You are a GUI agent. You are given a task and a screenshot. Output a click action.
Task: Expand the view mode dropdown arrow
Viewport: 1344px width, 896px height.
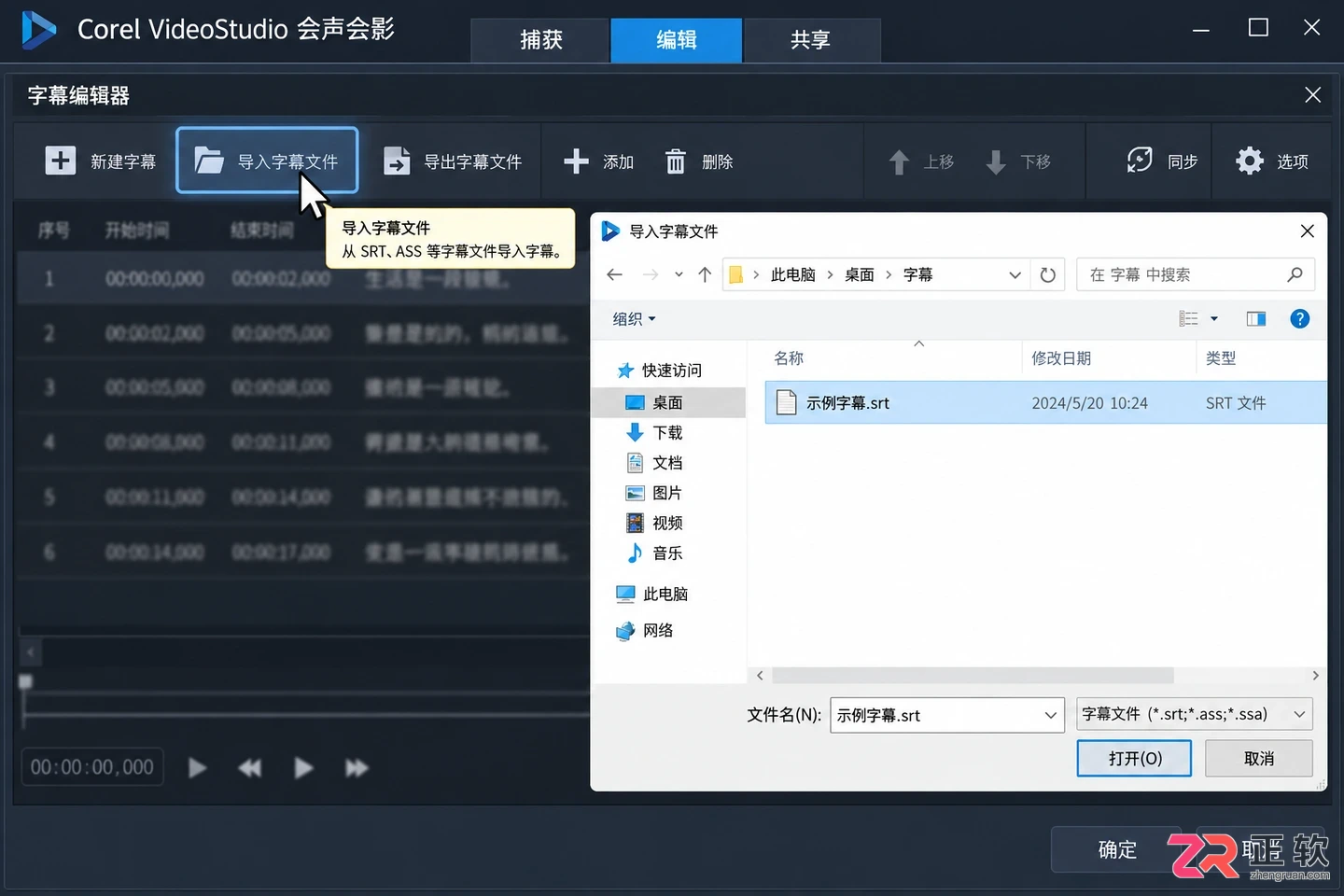pyautogui.click(x=1214, y=319)
